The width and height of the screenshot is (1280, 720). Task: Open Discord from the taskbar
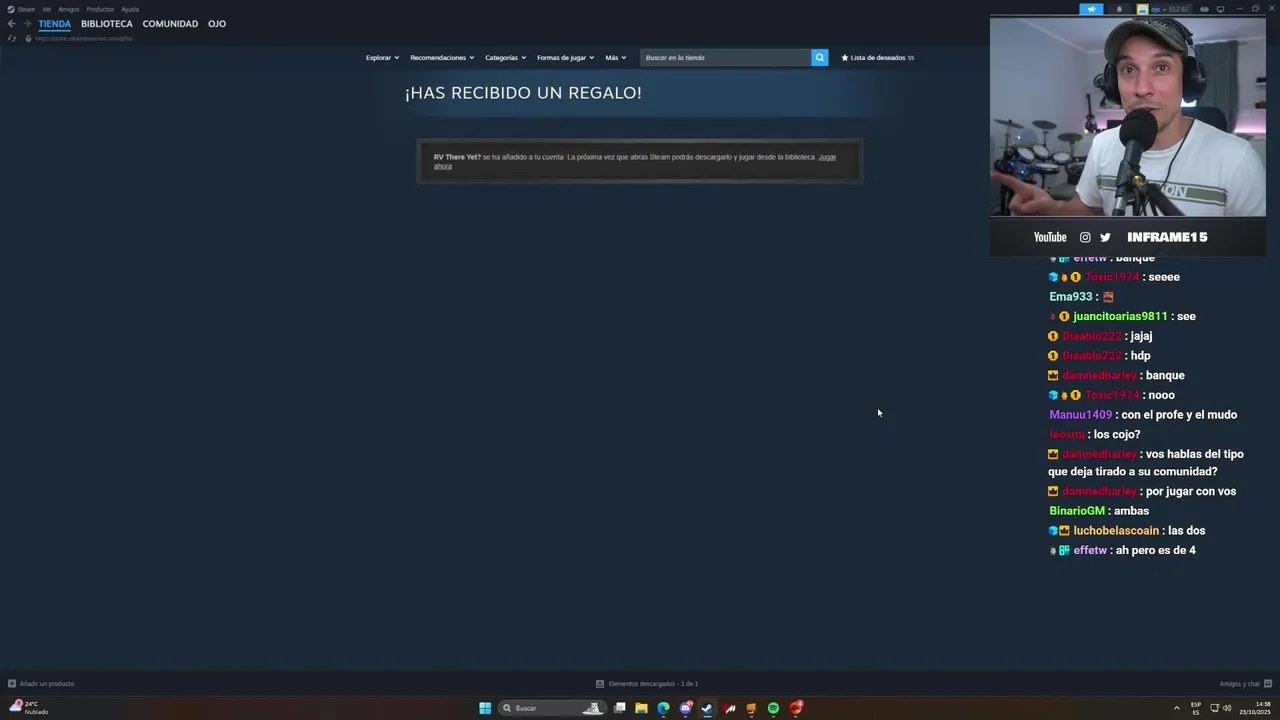686,708
